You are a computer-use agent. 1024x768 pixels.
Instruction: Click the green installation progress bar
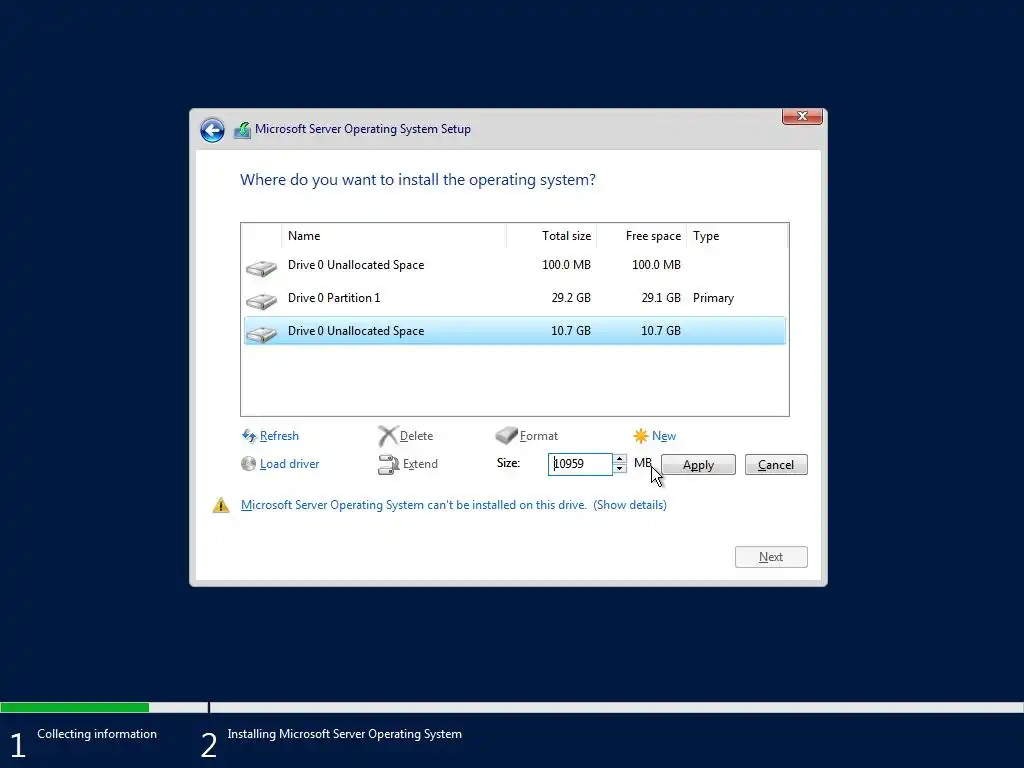74,707
